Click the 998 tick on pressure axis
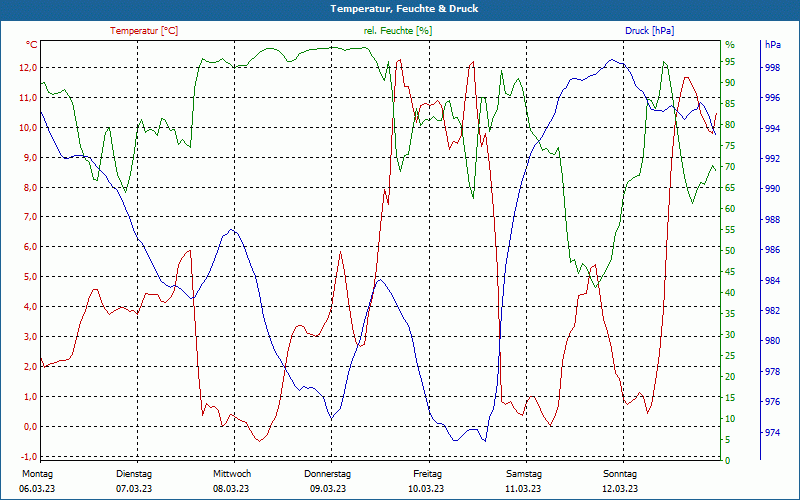The width and height of the screenshot is (800, 500). (x=773, y=68)
